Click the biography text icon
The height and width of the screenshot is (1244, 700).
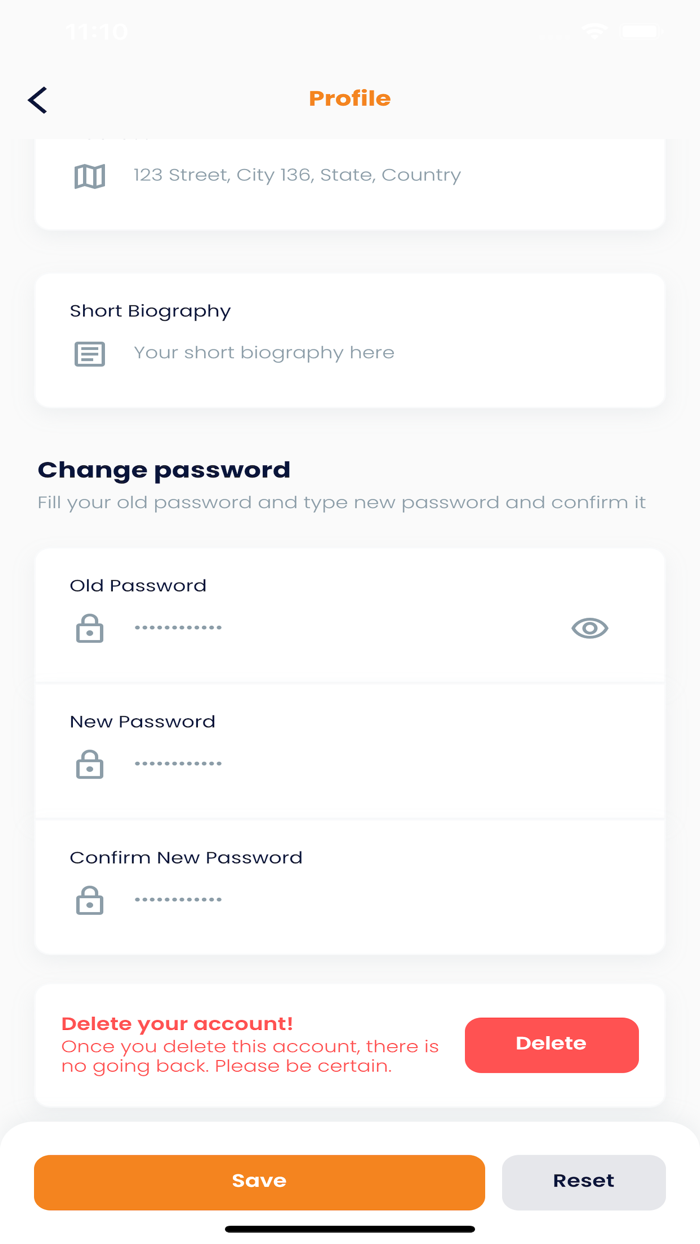(90, 353)
